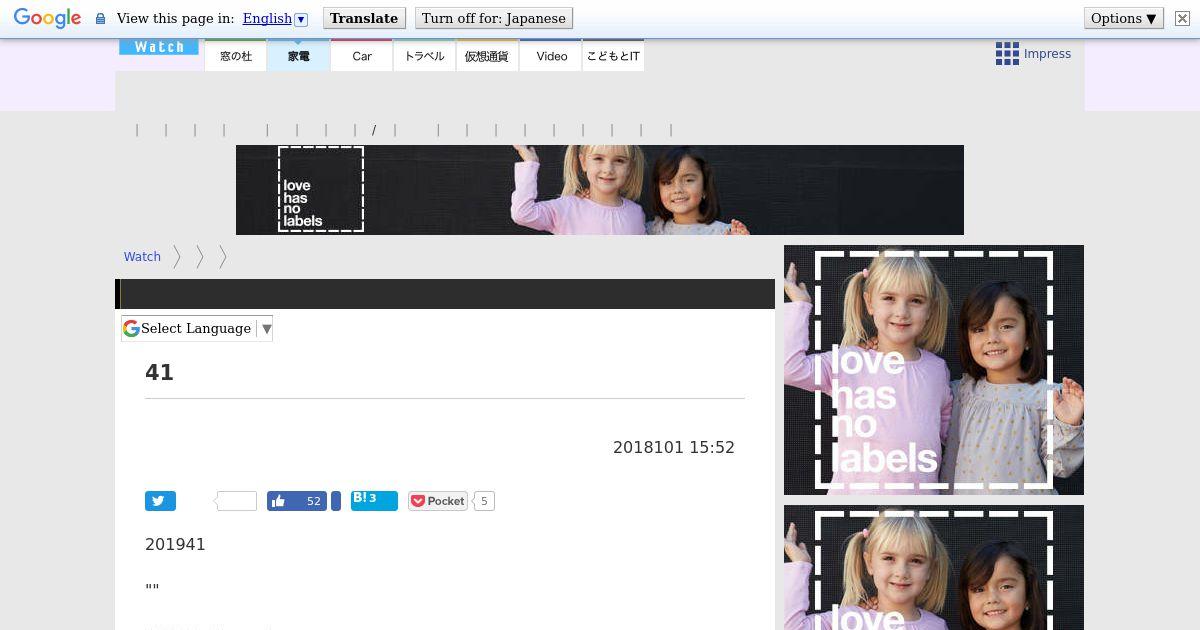
Task: Like the article on Facebook (52)
Action: point(297,501)
